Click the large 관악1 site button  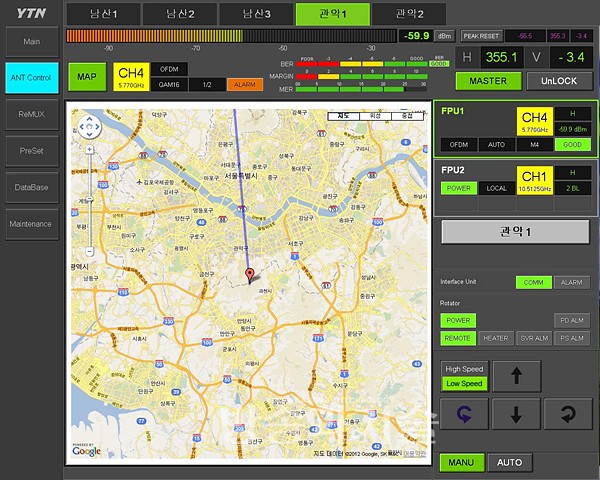(x=515, y=232)
